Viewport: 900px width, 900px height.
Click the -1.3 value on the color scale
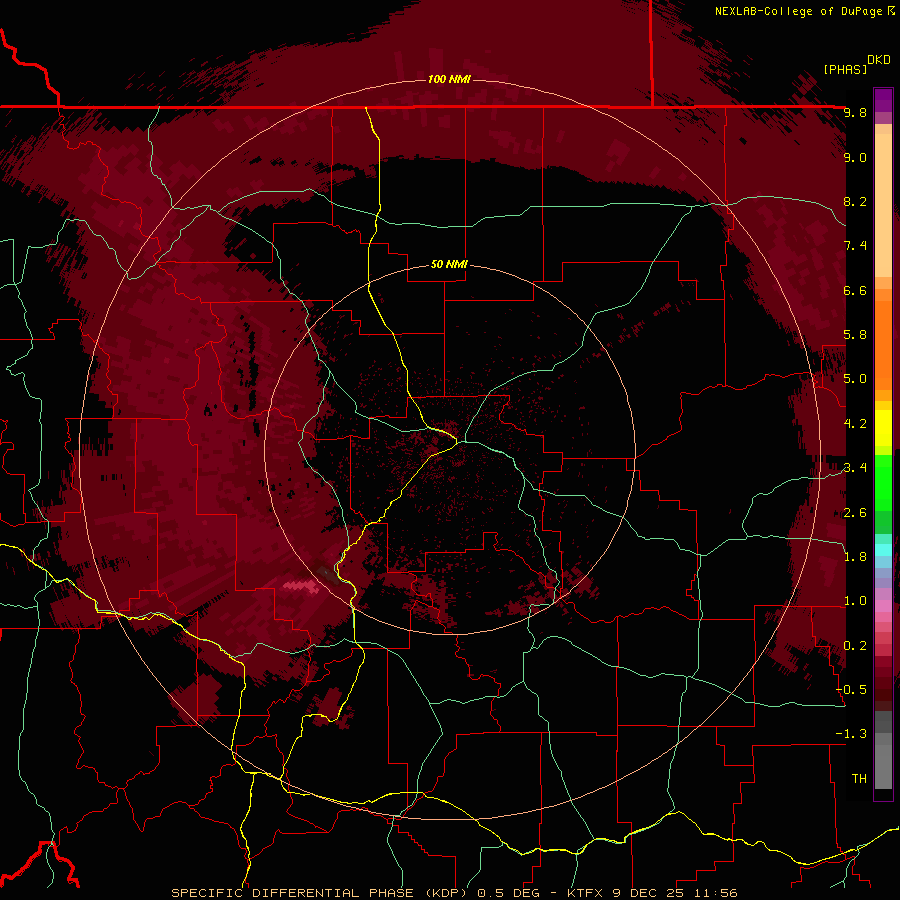pos(851,734)
